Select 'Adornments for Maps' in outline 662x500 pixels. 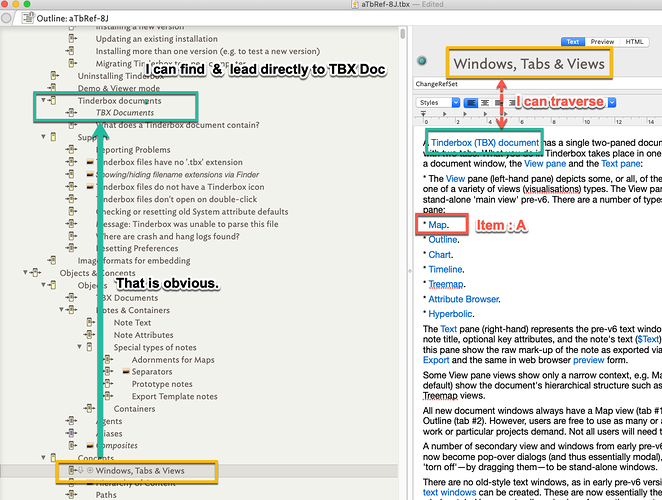[x=173, y=359]
